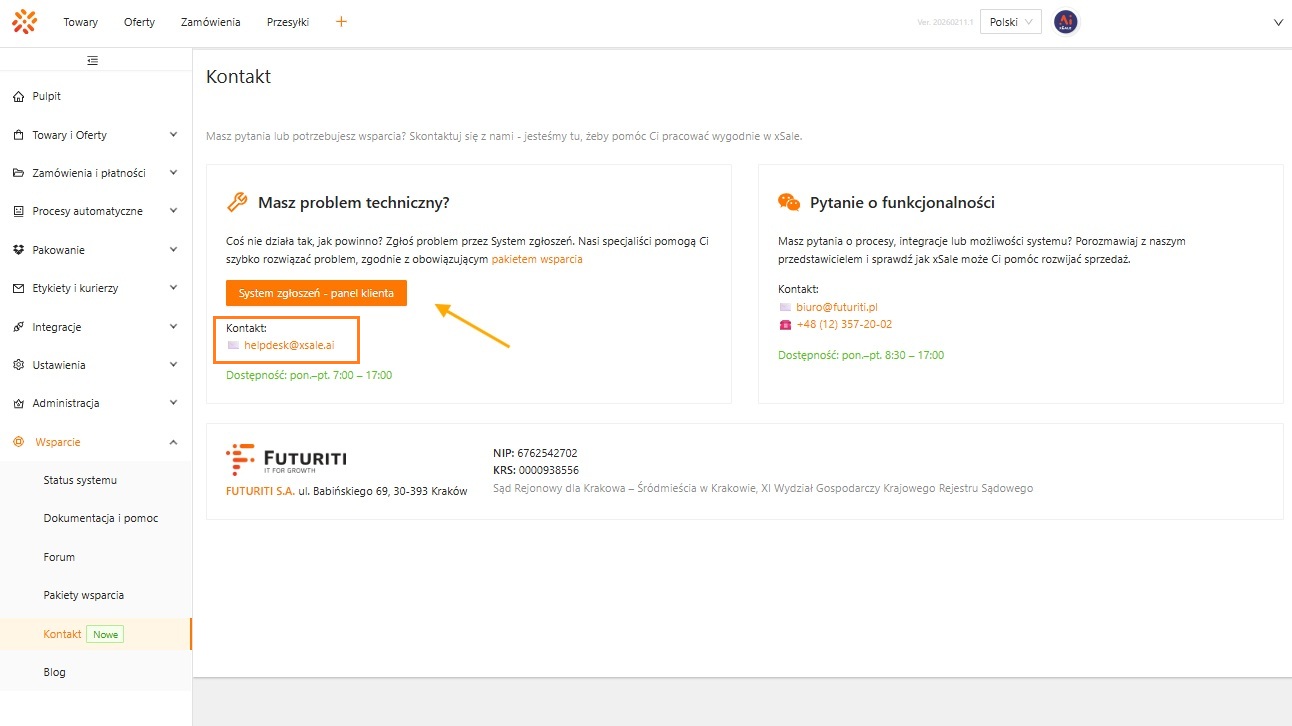The image size is (1292, 726).
Task: Click the chat icon beside 'Pytanie o funkcjonalności'
Action: [790, 200]
